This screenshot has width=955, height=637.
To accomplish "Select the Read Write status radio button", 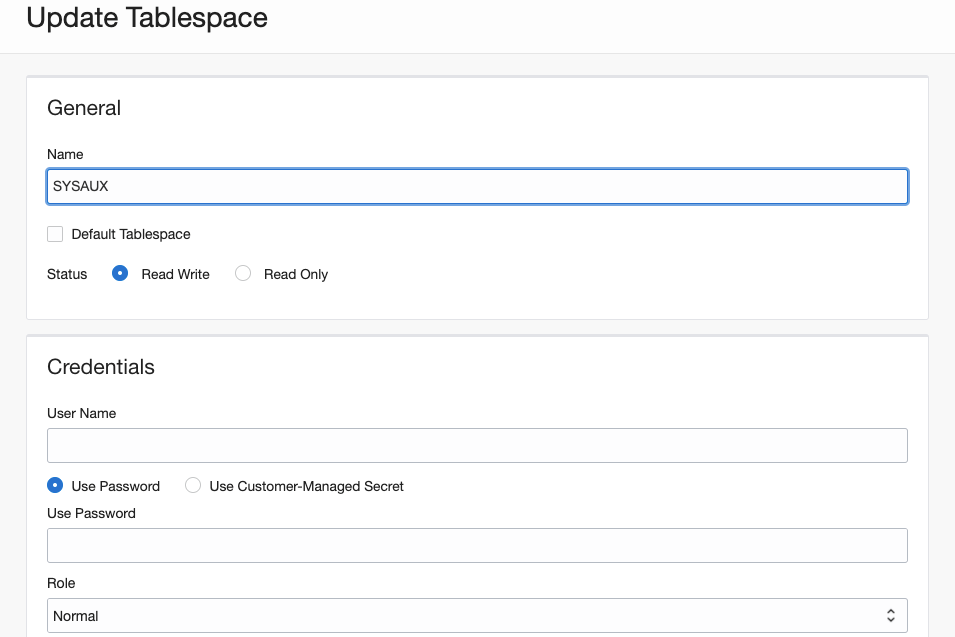I will pos(120,273).
